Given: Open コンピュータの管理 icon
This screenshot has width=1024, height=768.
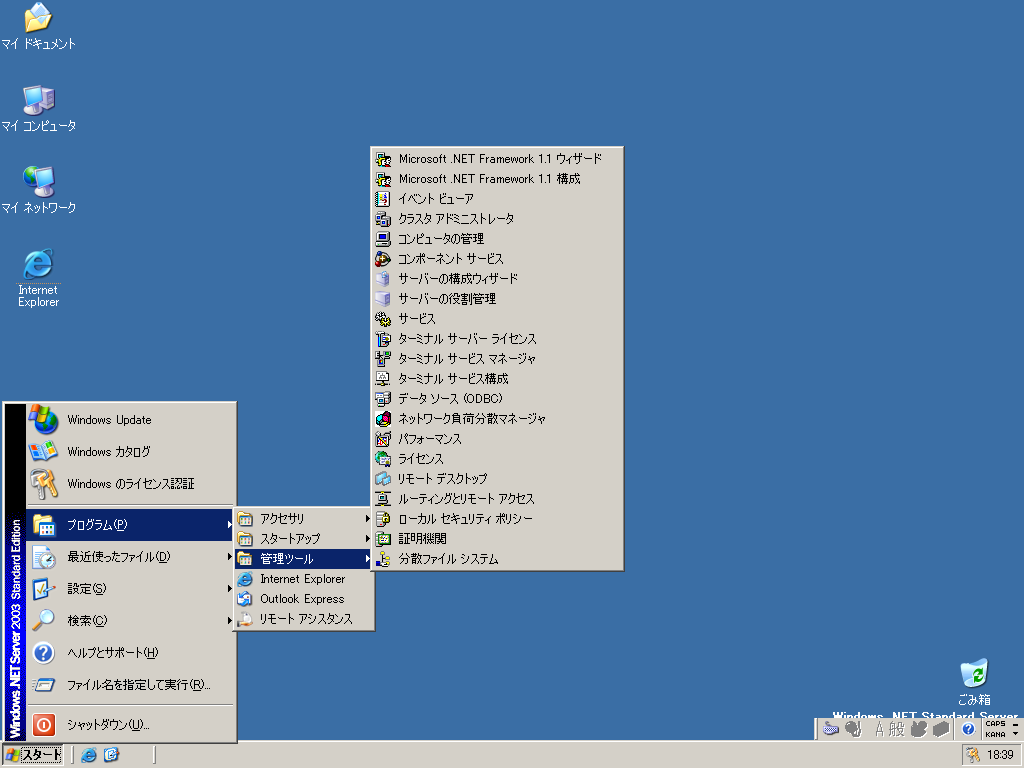Looking at the screenshot, I should click(383, 239).
